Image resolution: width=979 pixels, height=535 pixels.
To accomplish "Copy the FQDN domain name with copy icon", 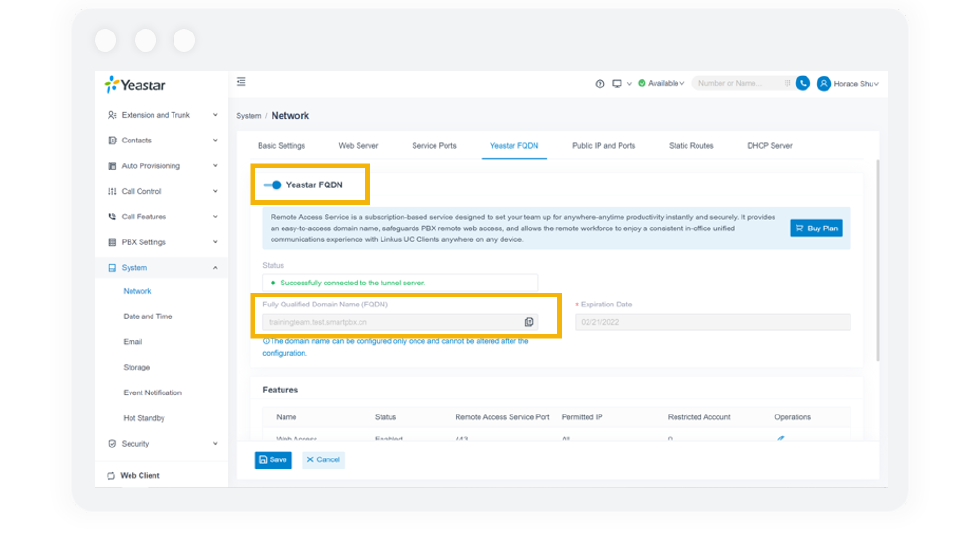I will (x=529, y=322).
